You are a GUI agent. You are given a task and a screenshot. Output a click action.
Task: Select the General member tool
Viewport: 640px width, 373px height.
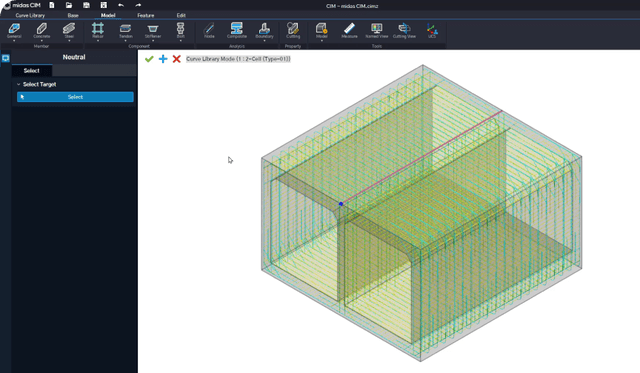tap(14, 30)
